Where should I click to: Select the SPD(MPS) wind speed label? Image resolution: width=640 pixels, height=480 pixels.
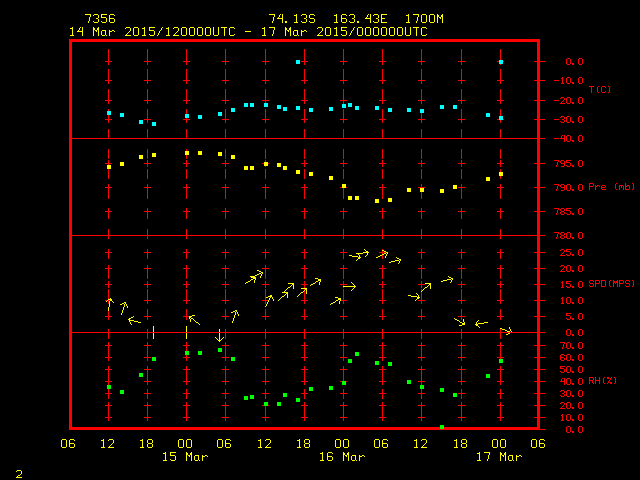pos(611,284)
